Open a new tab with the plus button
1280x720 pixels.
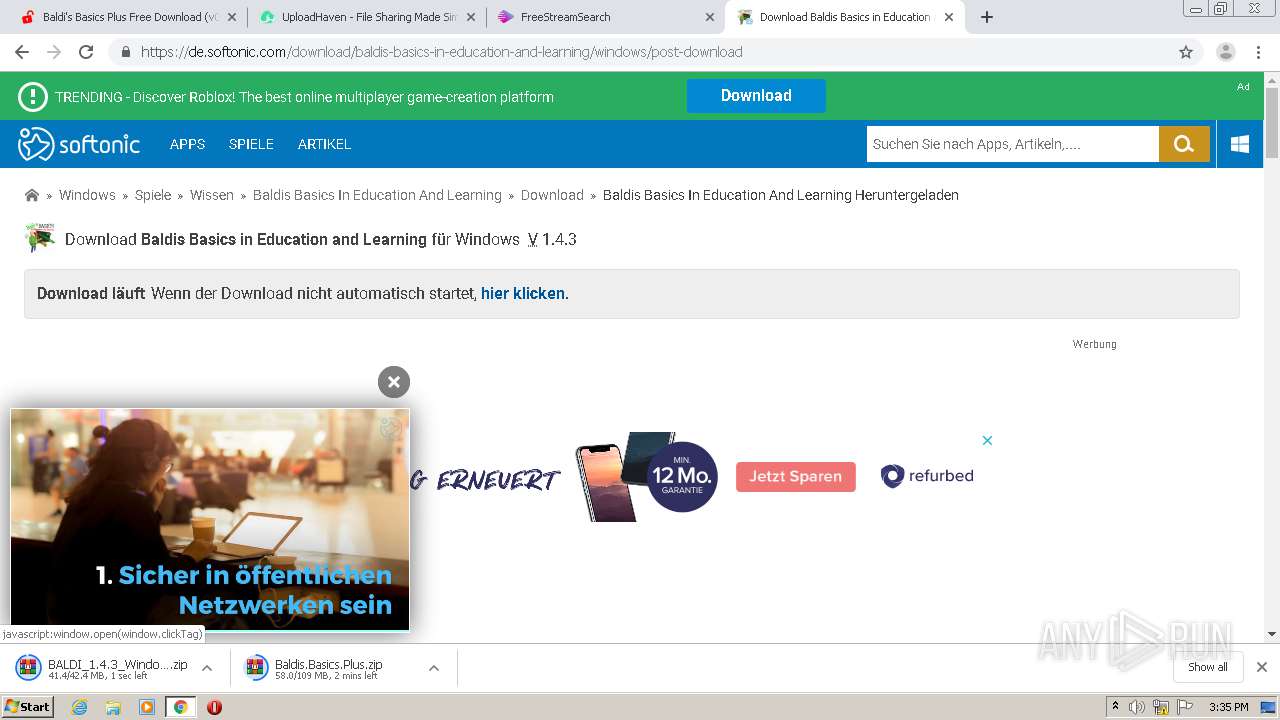[987, 17]
